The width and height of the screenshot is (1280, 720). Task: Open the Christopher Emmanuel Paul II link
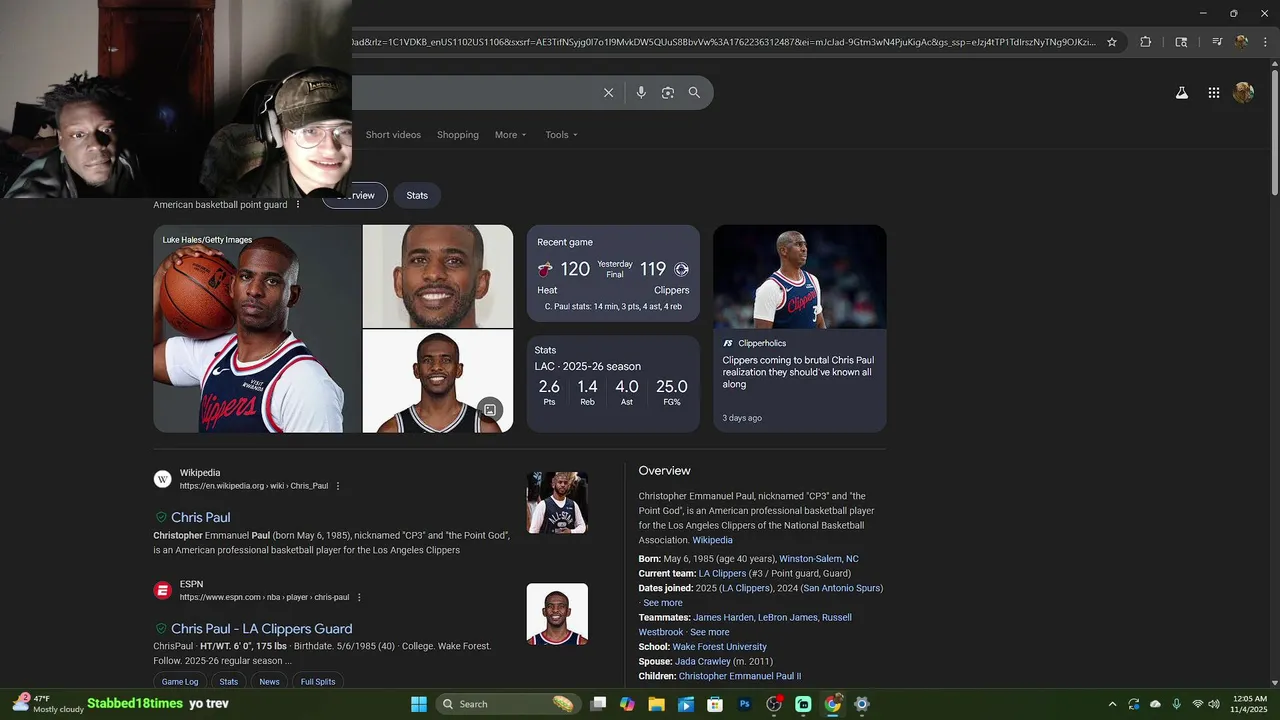point(740,676)
